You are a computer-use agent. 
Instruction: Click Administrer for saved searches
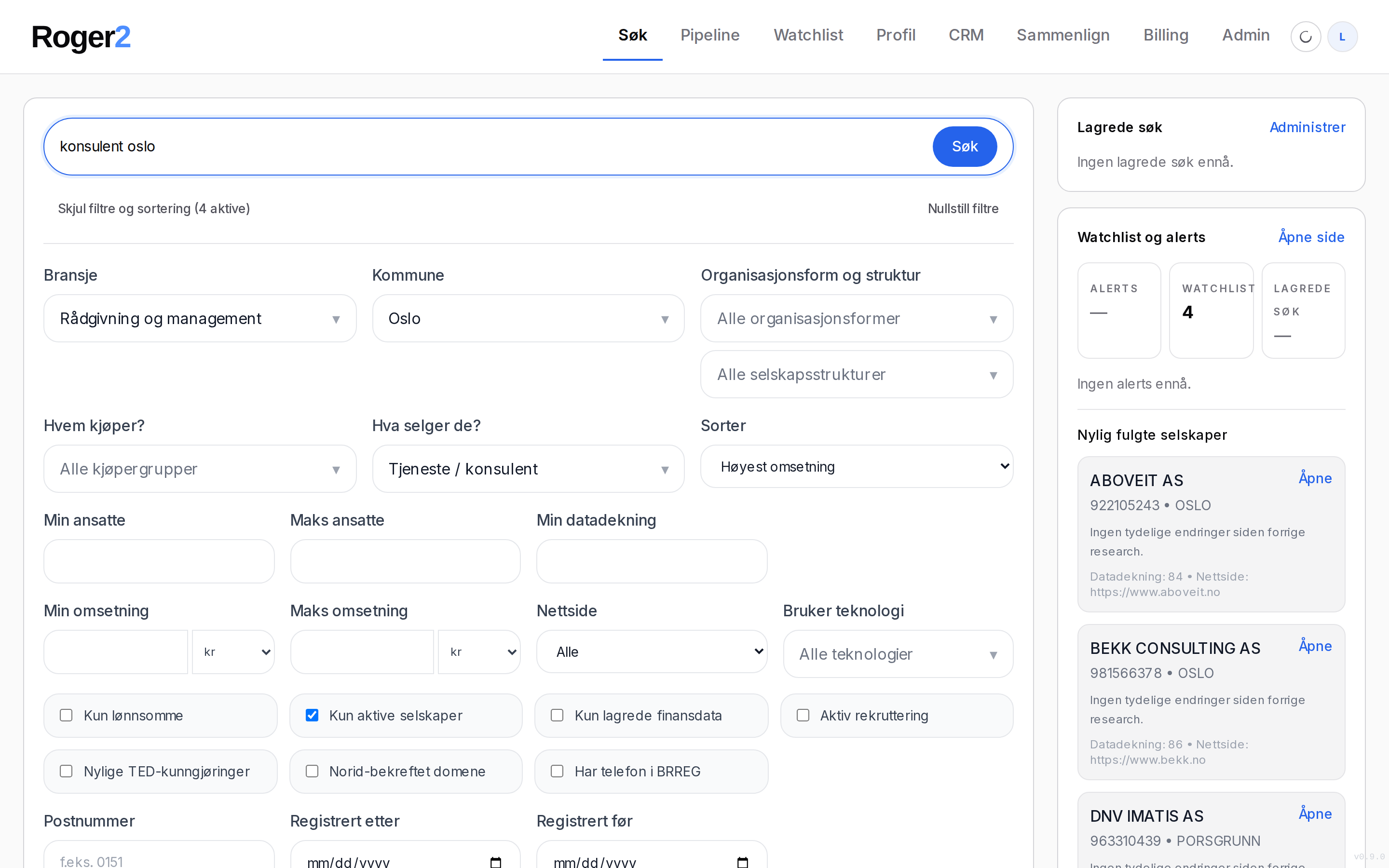1307,127
